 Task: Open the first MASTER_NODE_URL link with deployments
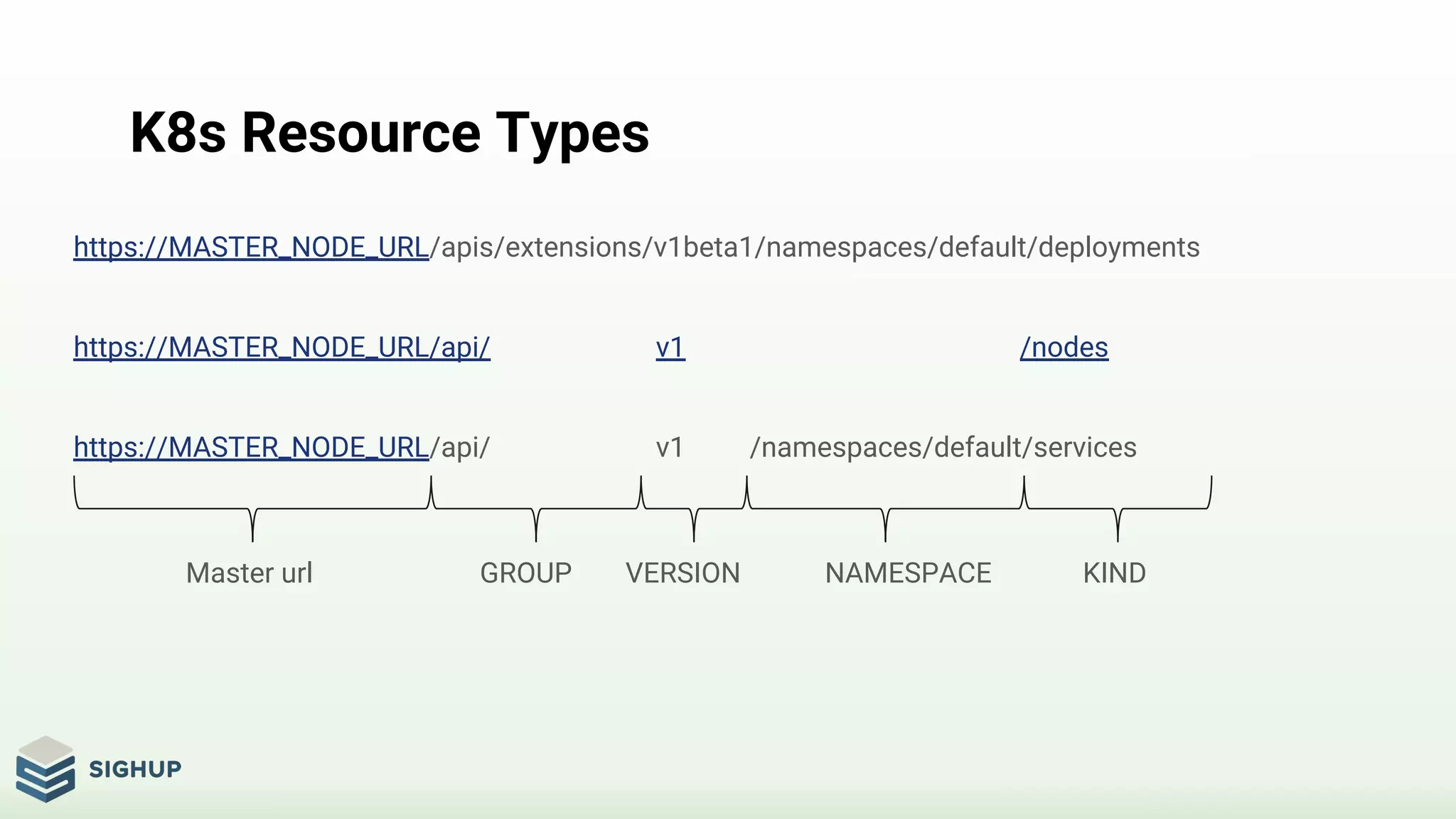click(x=251, y=247)
